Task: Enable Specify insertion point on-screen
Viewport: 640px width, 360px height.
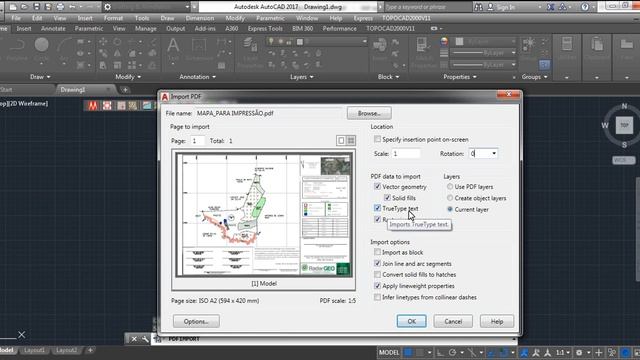Action: tap(378, 139)
